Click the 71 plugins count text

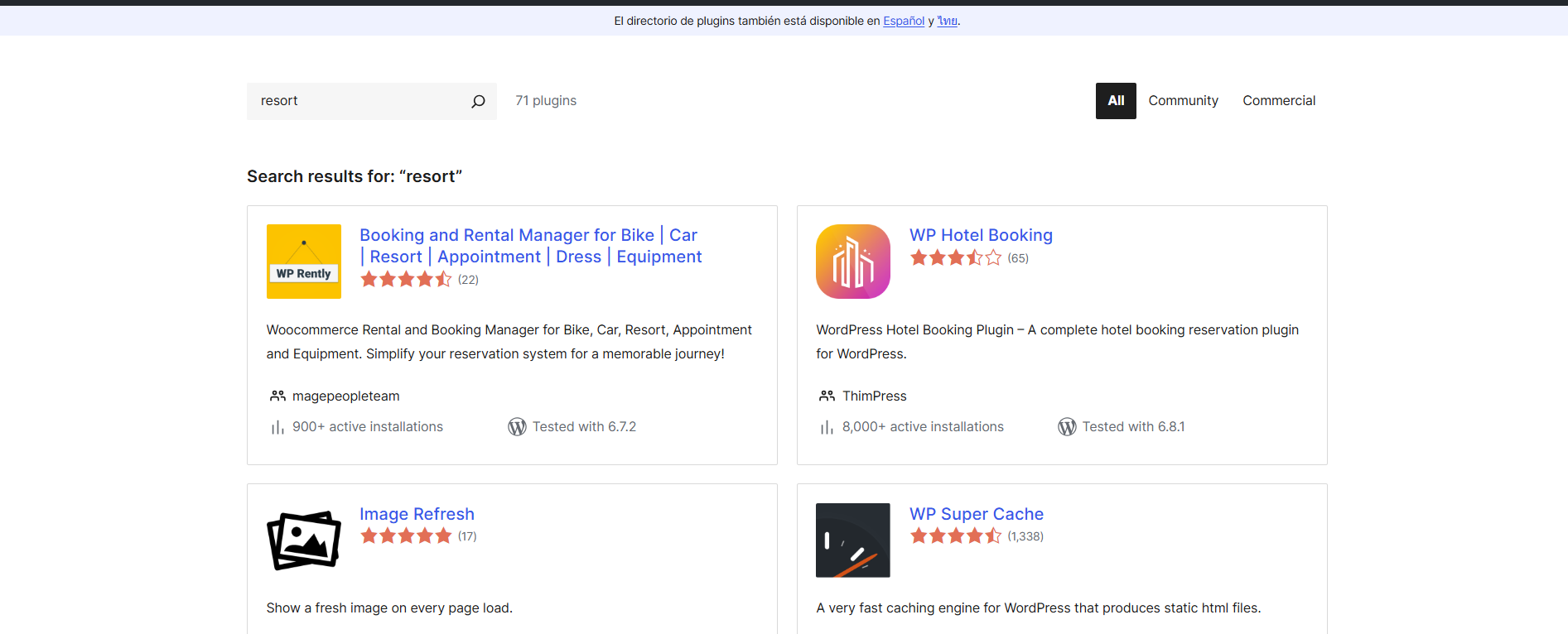coord(546,101)
